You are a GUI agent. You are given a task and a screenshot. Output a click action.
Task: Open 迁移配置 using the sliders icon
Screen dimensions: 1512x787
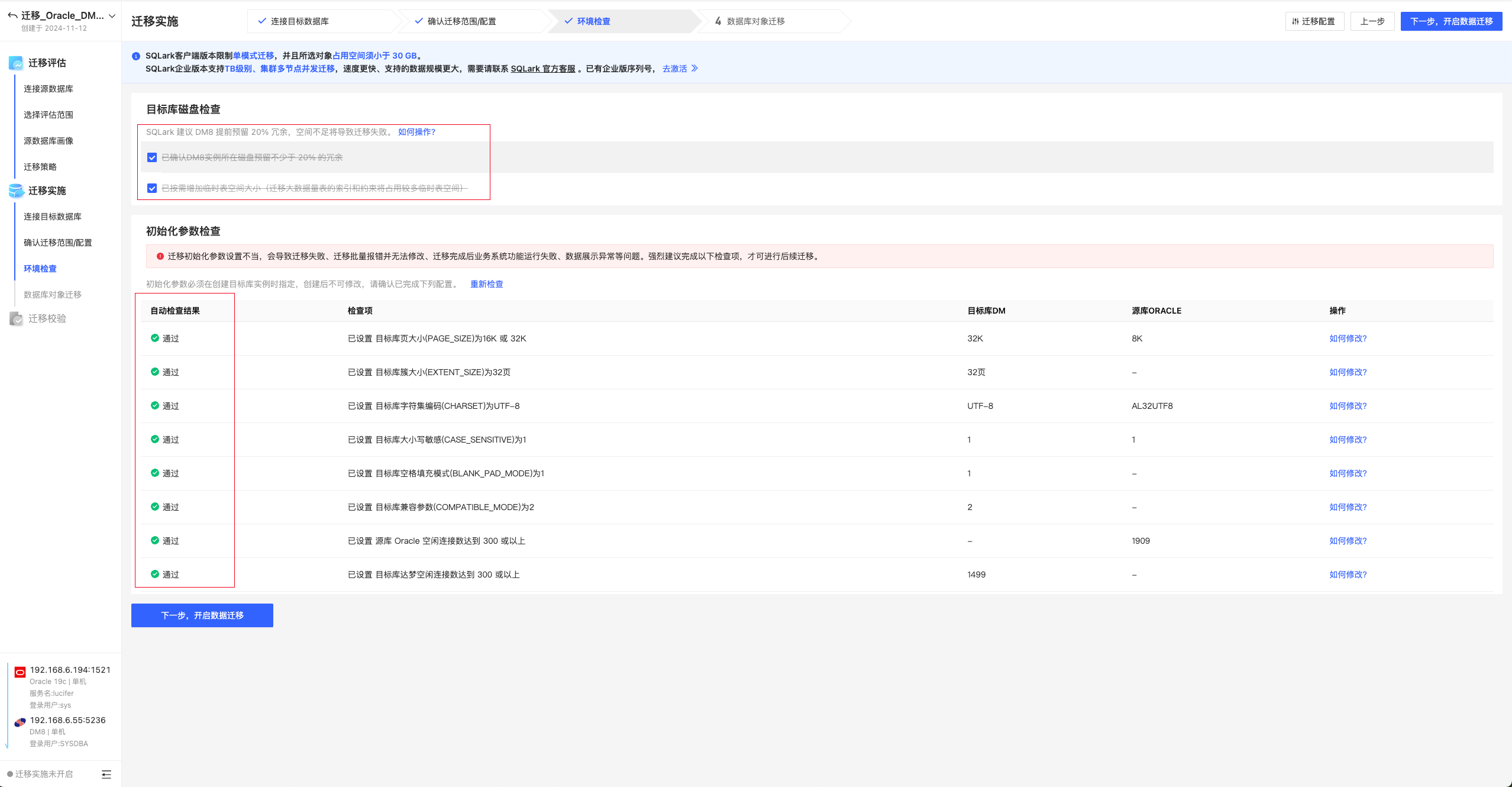[x=1295, y=21]
